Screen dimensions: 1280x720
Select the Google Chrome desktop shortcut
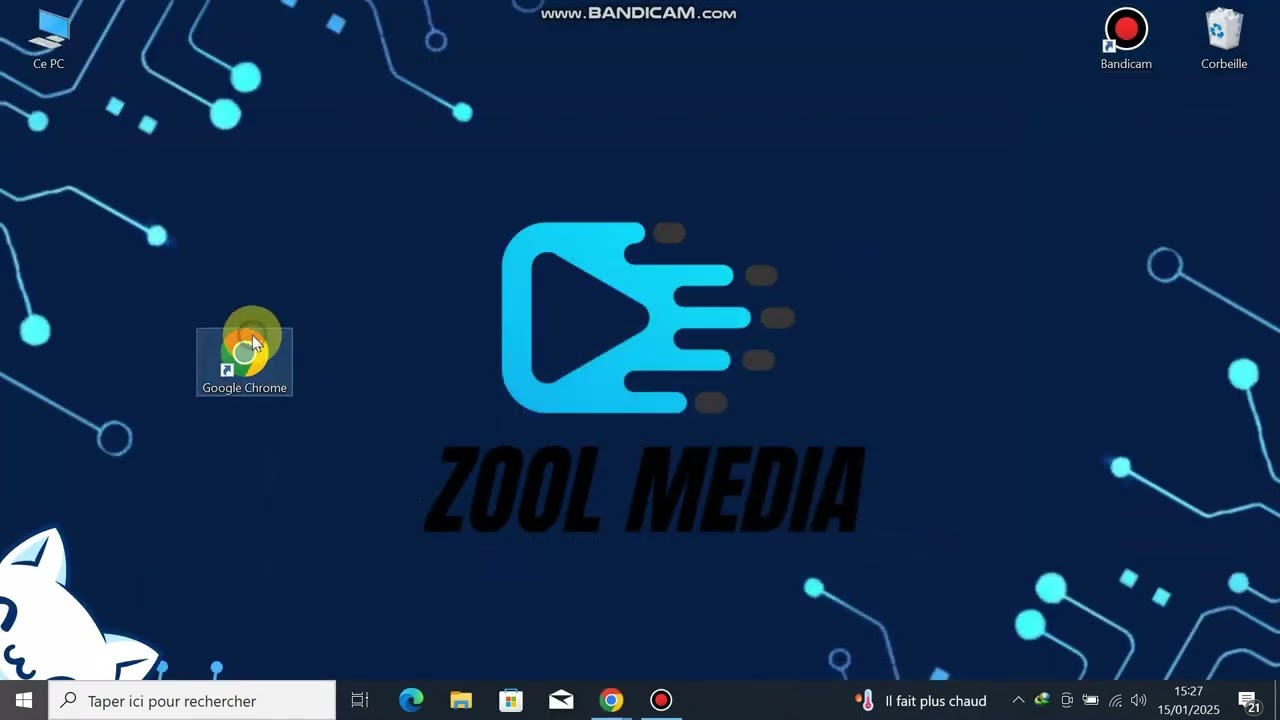[244, 362]
